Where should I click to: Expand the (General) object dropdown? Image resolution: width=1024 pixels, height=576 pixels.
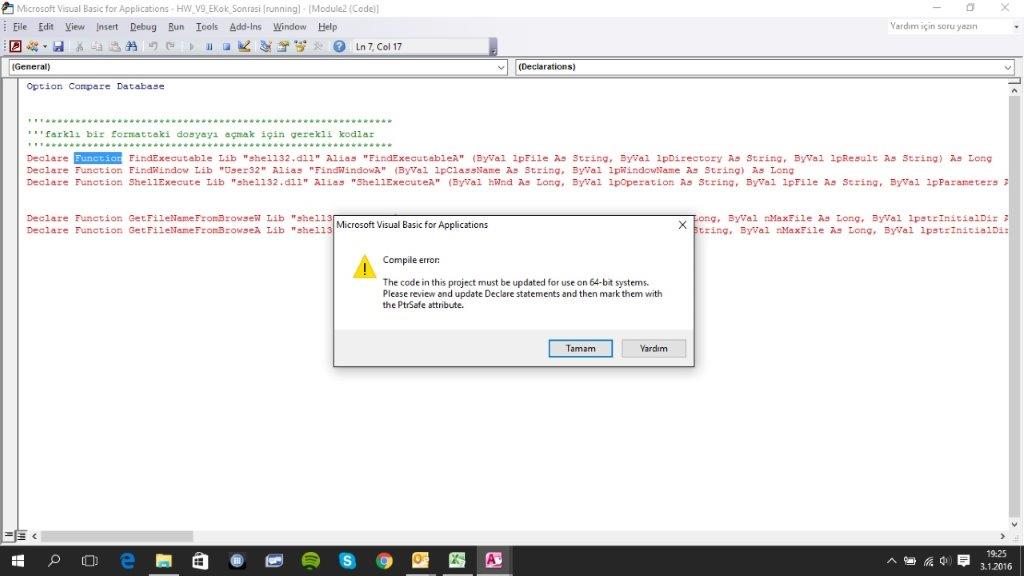(501, 67)
